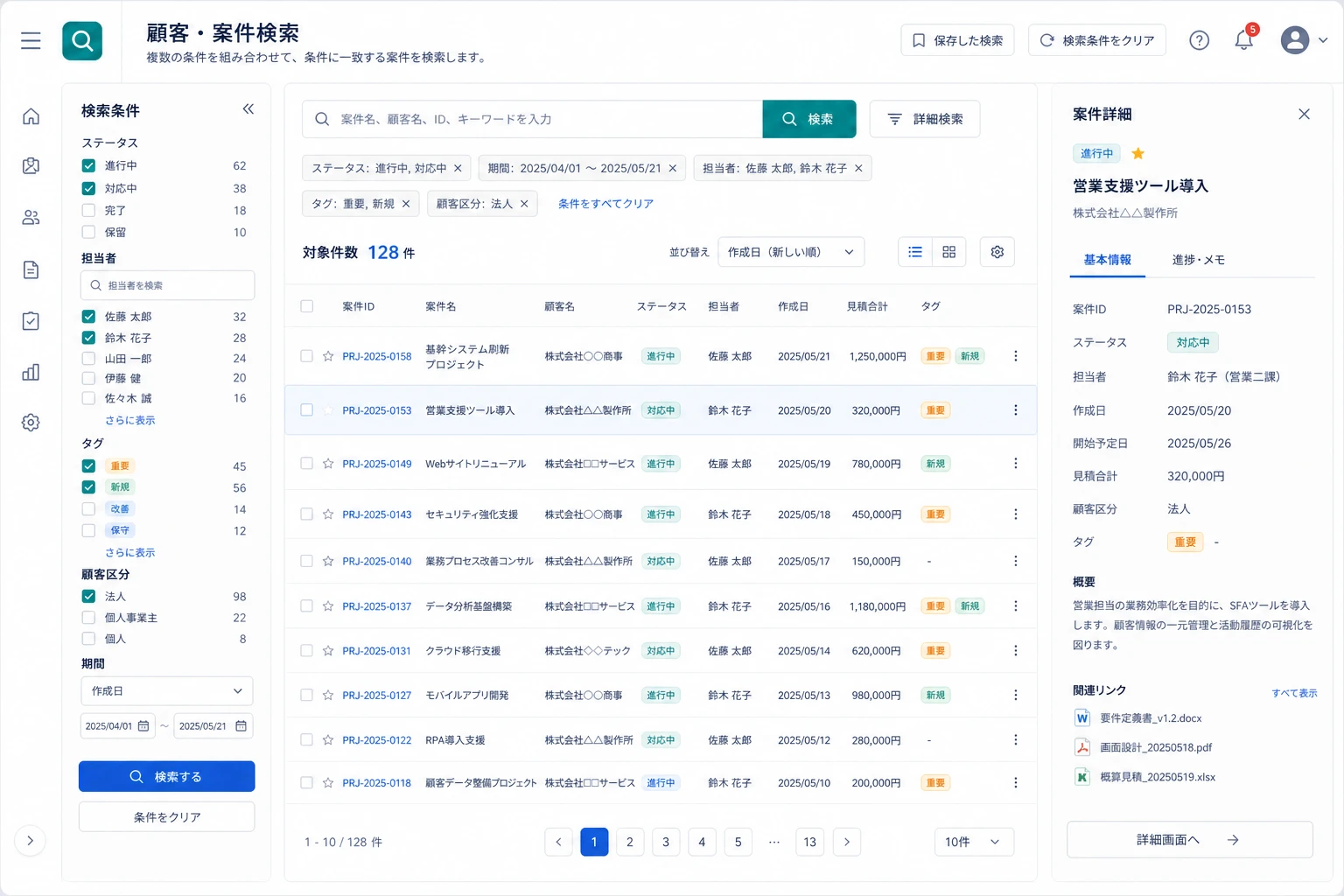
Task: Click the 条件をすべてクリア link
Action: click(x=605, y=204)
